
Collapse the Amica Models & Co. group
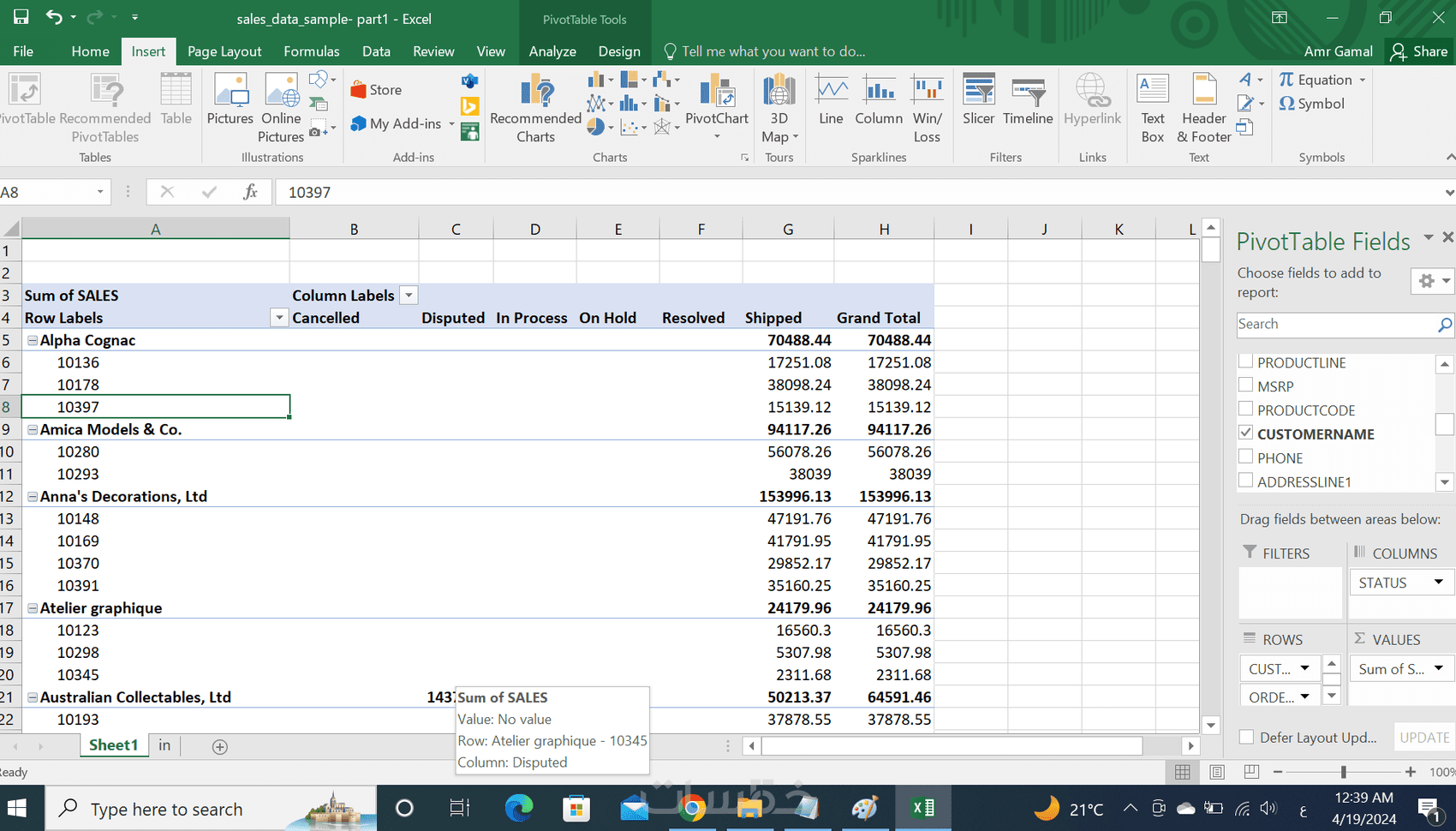33,429
